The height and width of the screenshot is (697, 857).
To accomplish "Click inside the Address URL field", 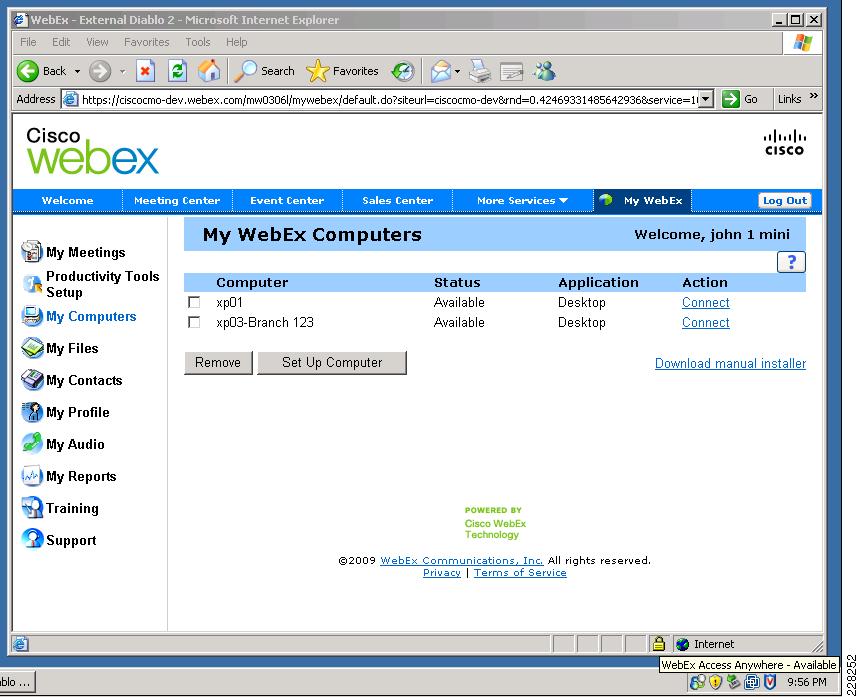I will pos(388,99).
